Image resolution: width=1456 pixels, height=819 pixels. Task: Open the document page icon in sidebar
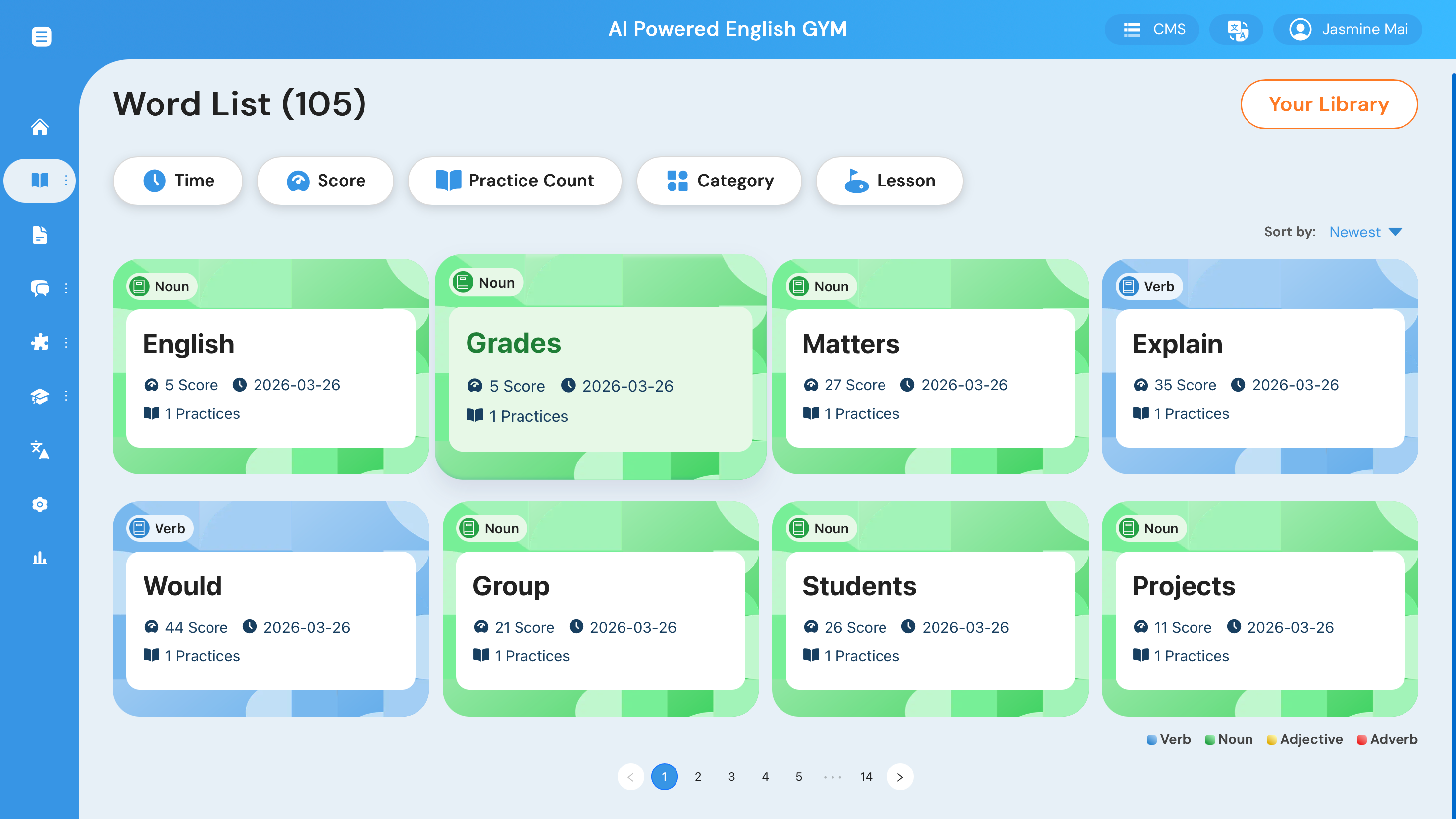click(x=40, y=235)
